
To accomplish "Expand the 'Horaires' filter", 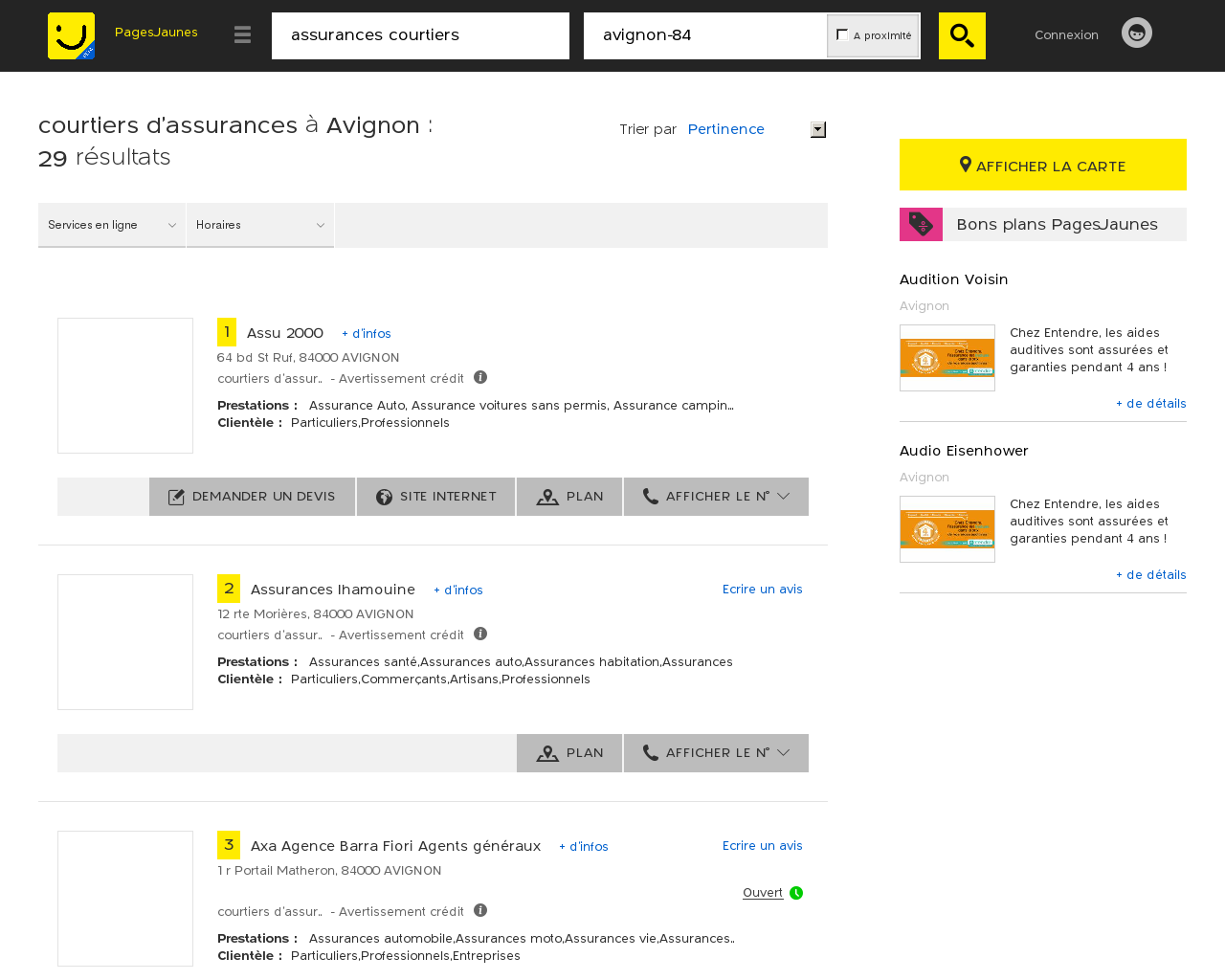I will (260, 225).
